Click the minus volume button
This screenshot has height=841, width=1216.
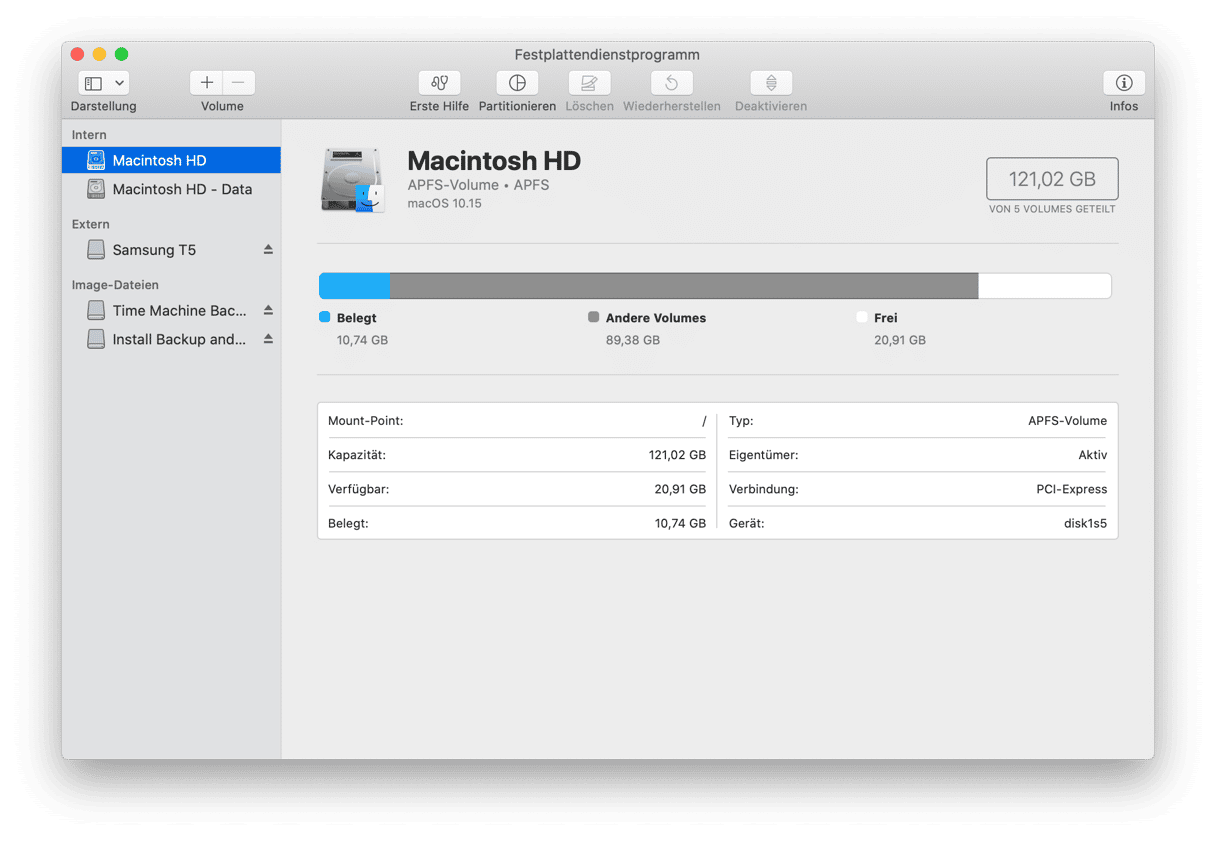pos(238,83)
